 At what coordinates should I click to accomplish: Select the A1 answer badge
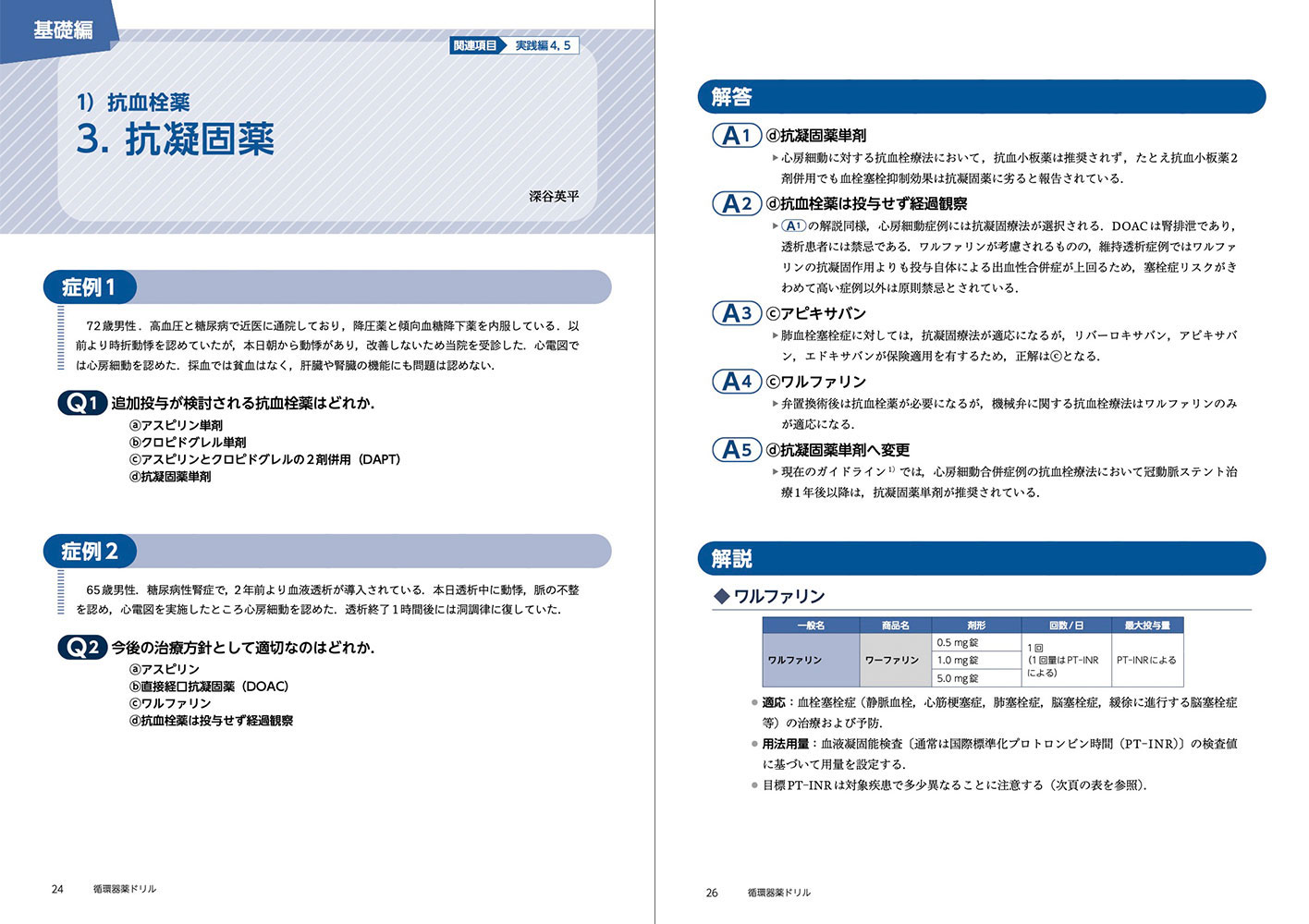736,136
